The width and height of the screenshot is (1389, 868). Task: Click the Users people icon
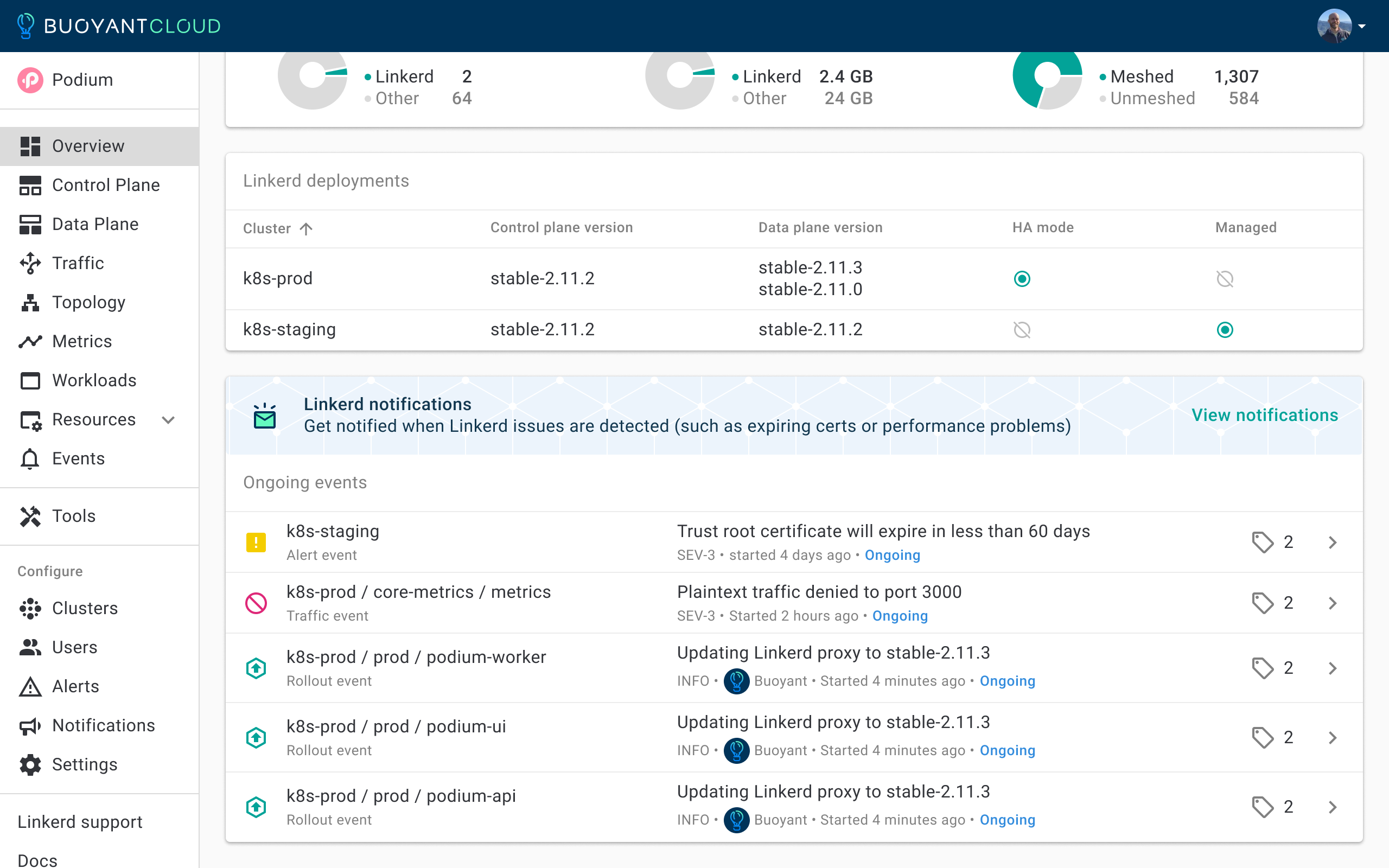click(x=30, y=647)
